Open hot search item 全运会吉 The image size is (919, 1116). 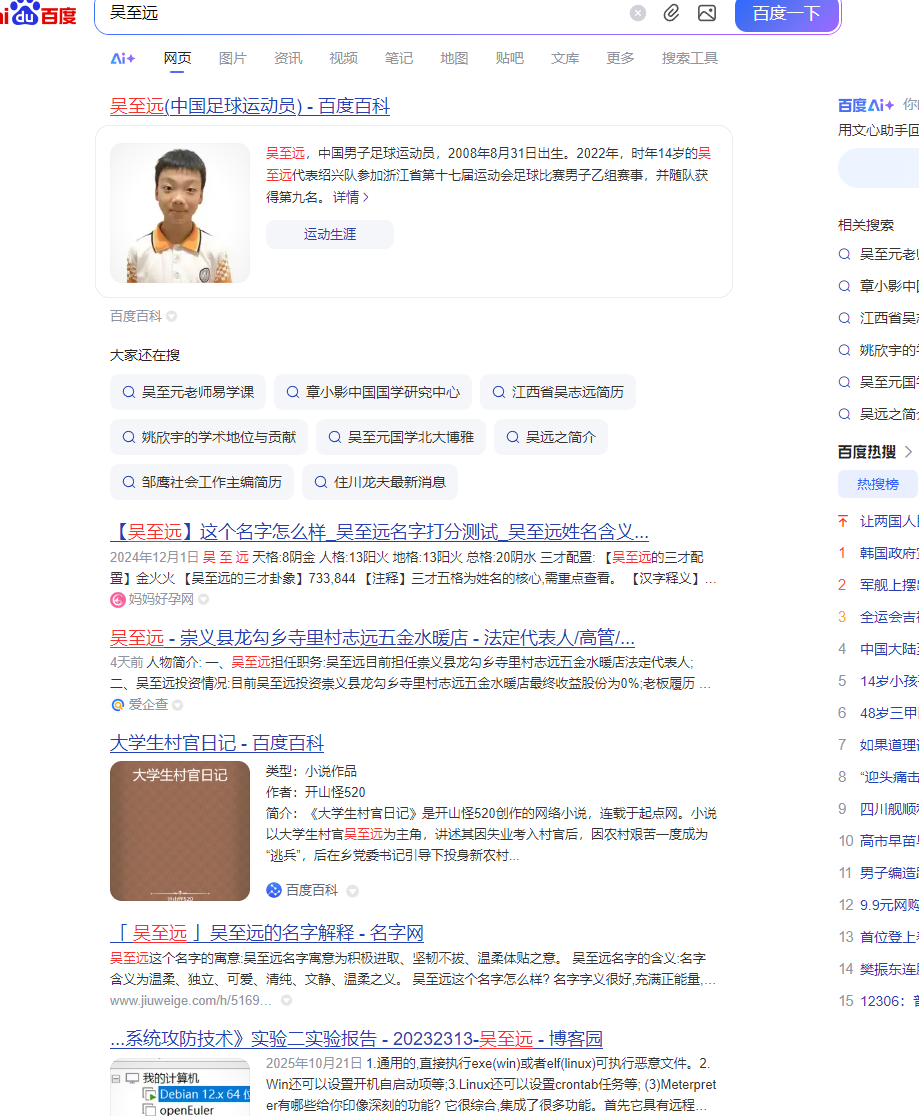point(888,617)
